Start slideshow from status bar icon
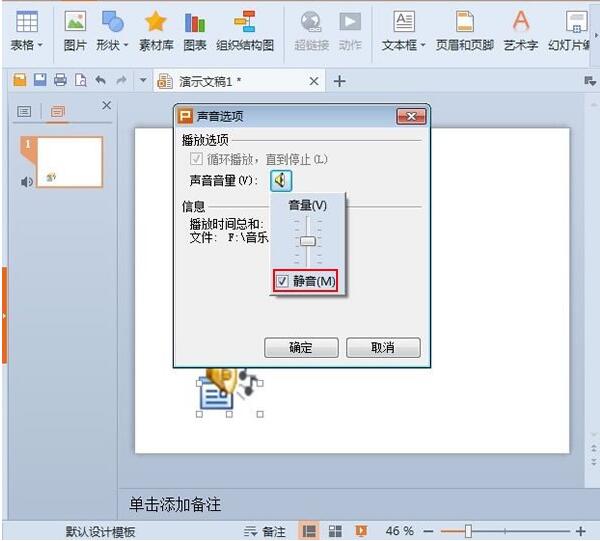The image size is (600, 541). pyautogui.click(x=361, y=531)
